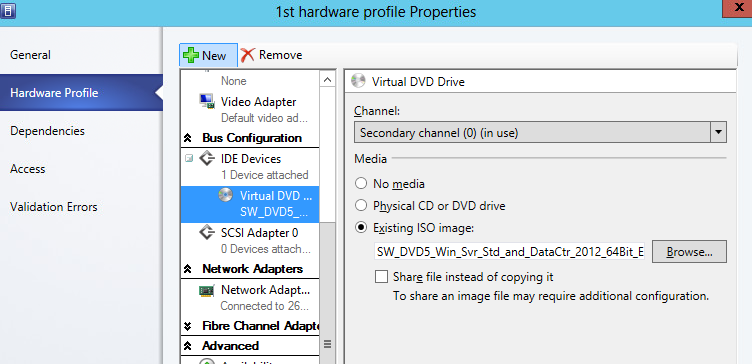Open the Access page
Image resolution: width=752 pixels, height=364 pixels.
point(27,169)
